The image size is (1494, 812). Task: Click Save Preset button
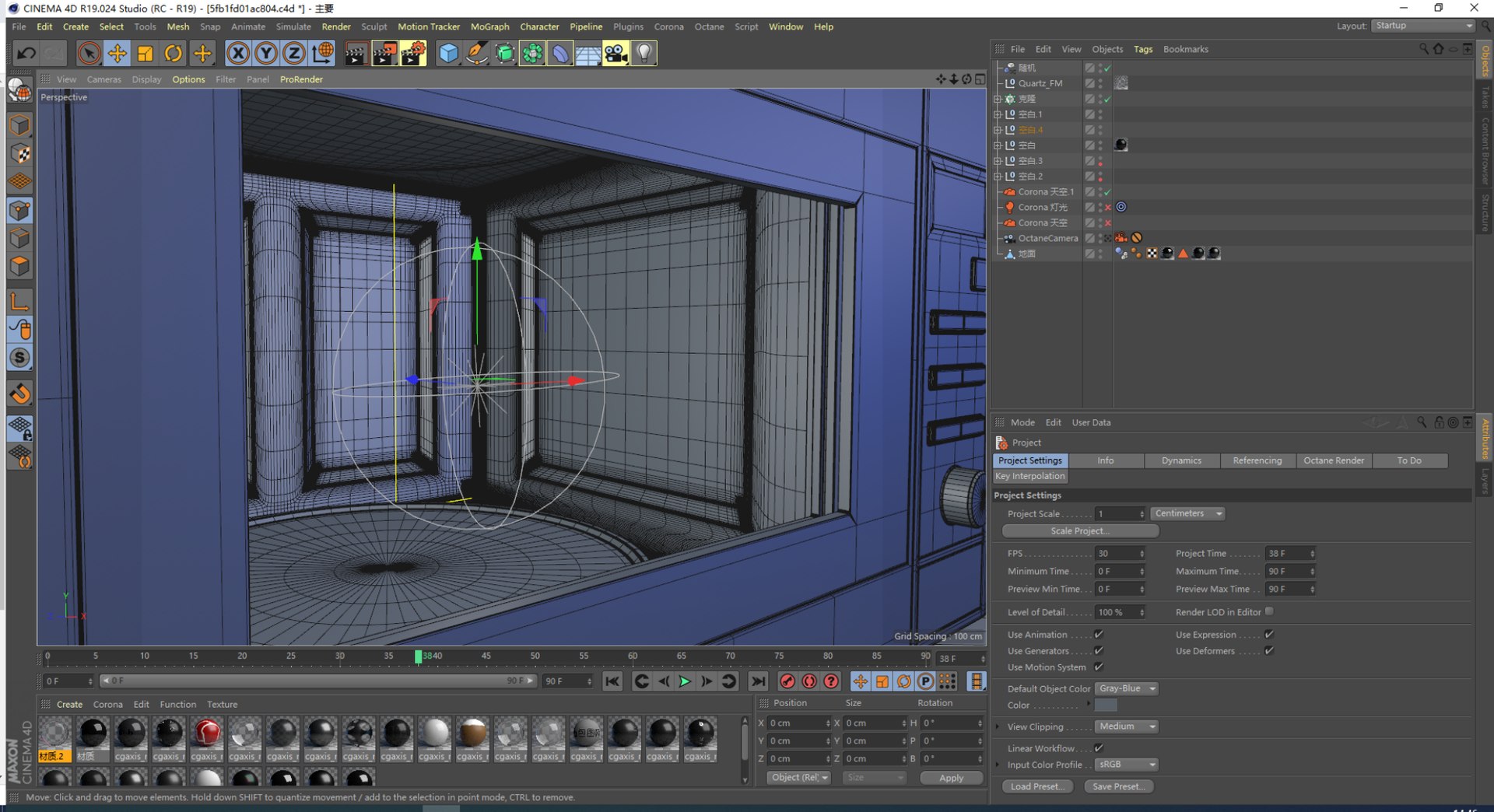point(1118,786)
